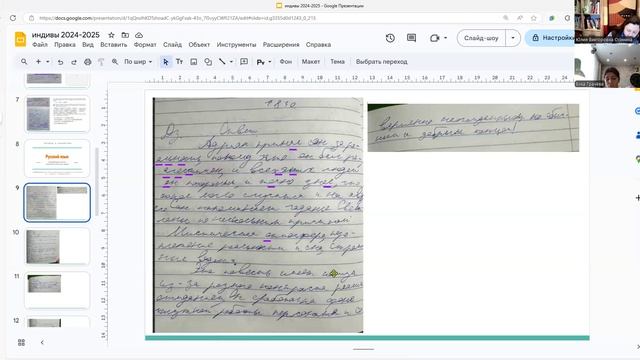Expand the Слайд-шоу options arrow
This screenshot has height=360, width=640.
coord(513,38)
